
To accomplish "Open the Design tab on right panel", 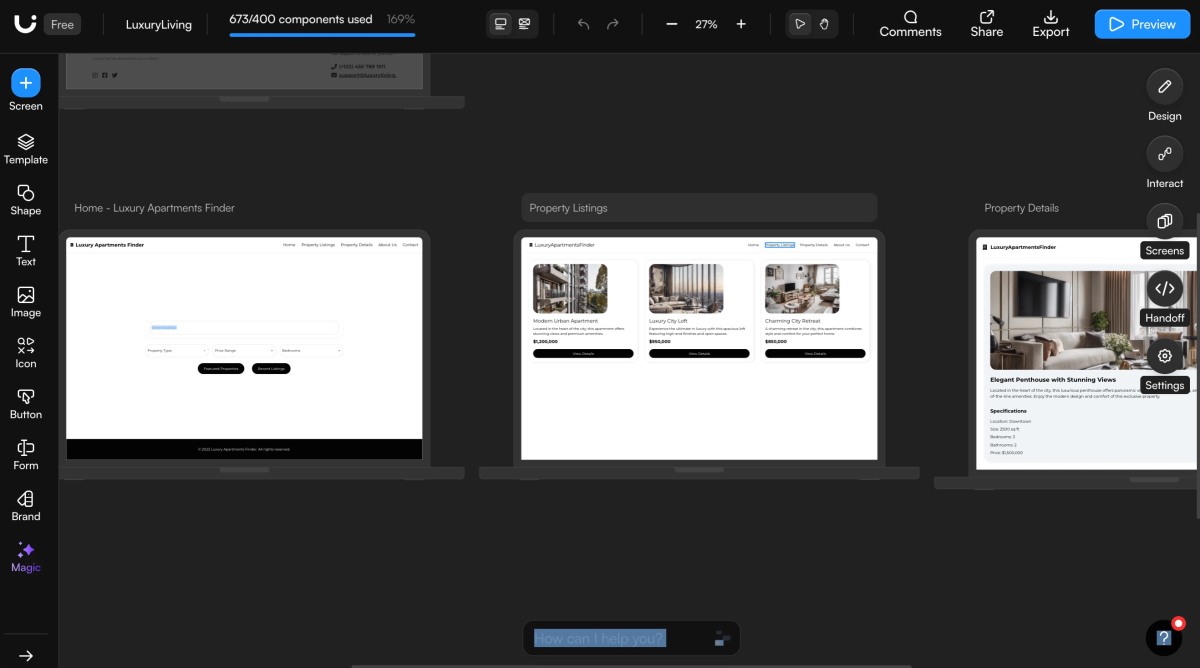I will [x=1164, y=88].
